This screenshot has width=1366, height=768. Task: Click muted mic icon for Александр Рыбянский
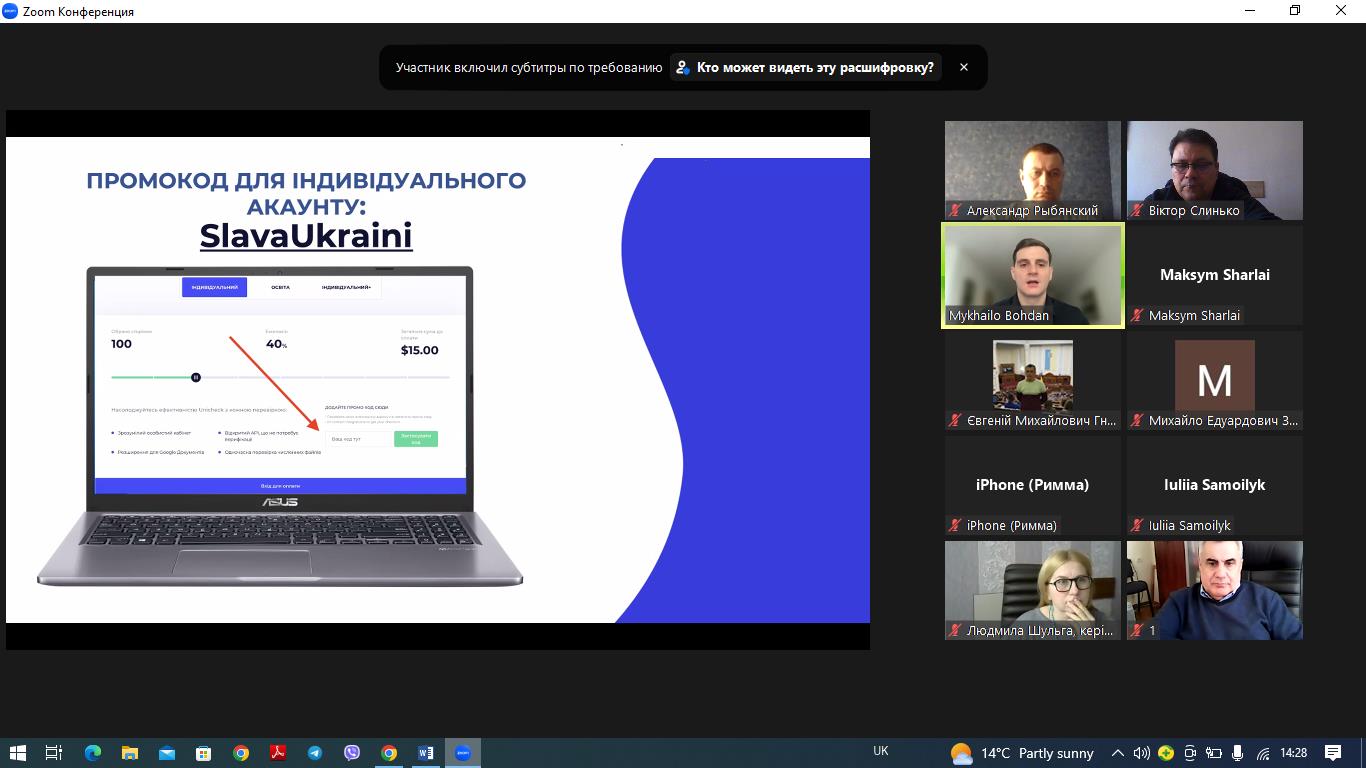pyautogui.click(x=955, y=211)
